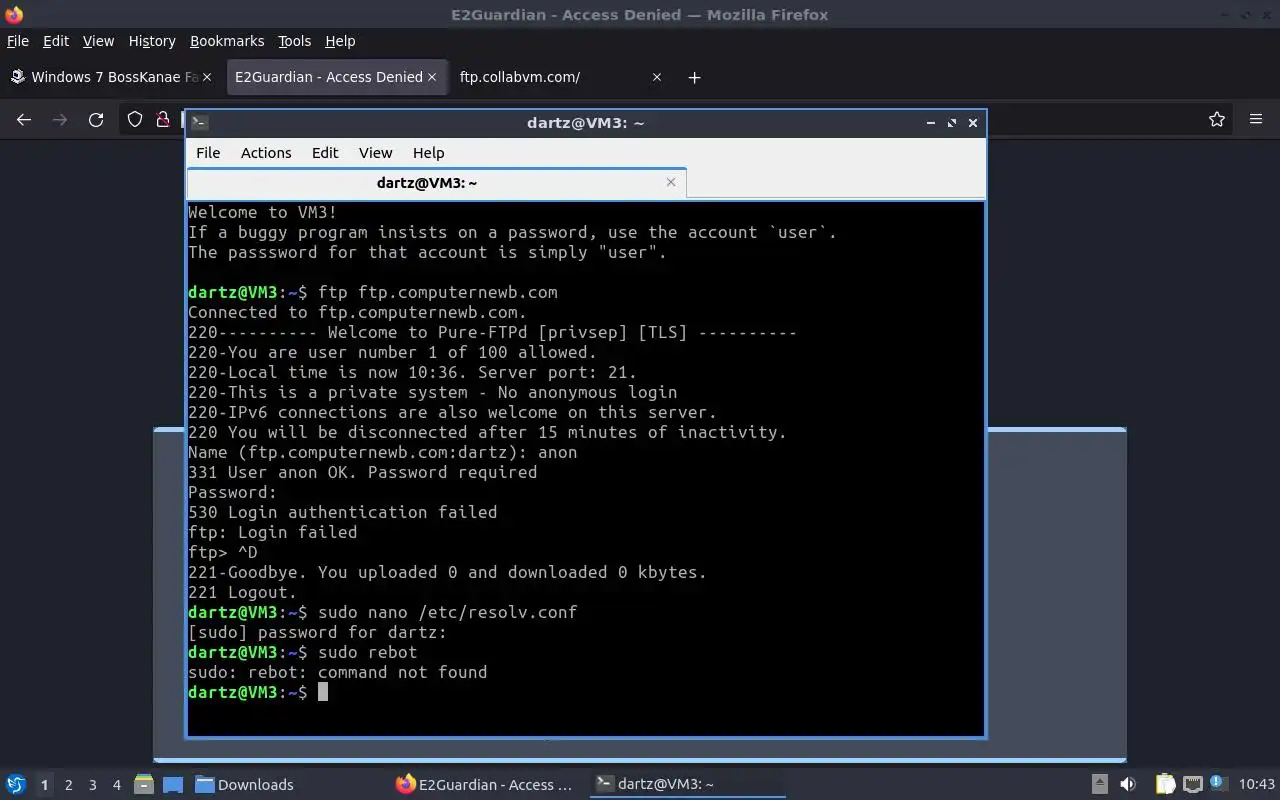Click 'Connected to ftp.computernewb.com.' line

point(358,312)
